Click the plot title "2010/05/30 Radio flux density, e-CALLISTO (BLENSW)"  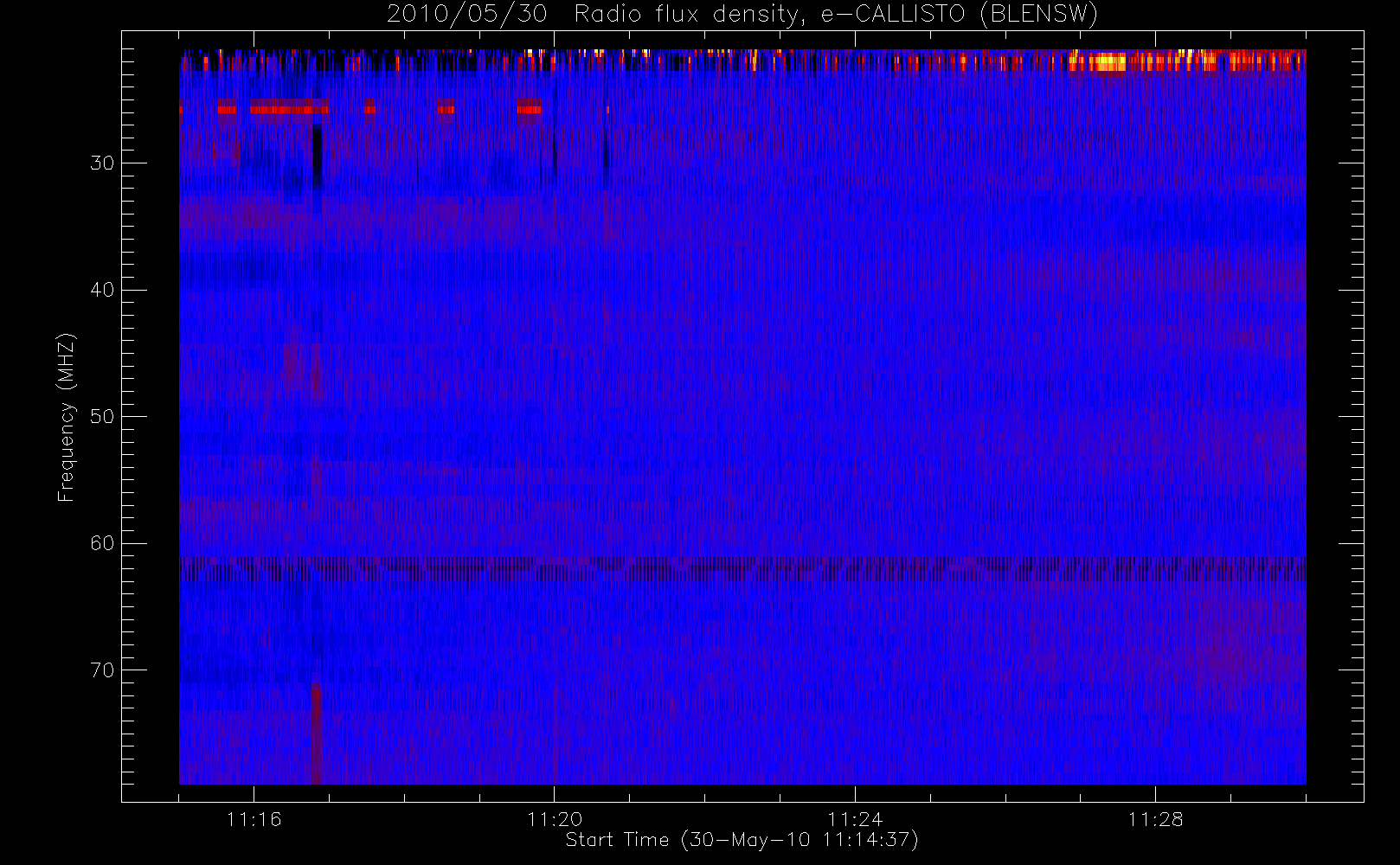tap(742, 15)
